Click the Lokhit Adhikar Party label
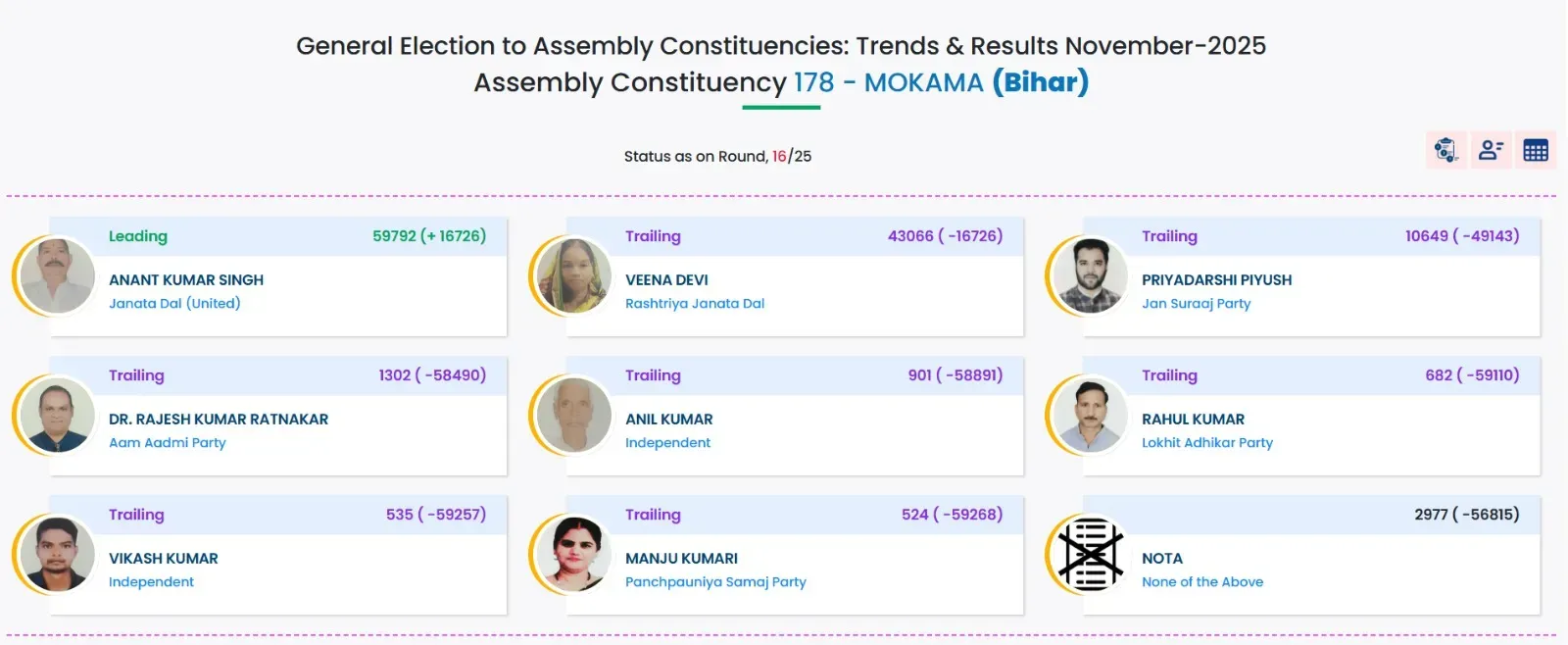Screen dimensions: 1568x645 [x=1207, y=443]
